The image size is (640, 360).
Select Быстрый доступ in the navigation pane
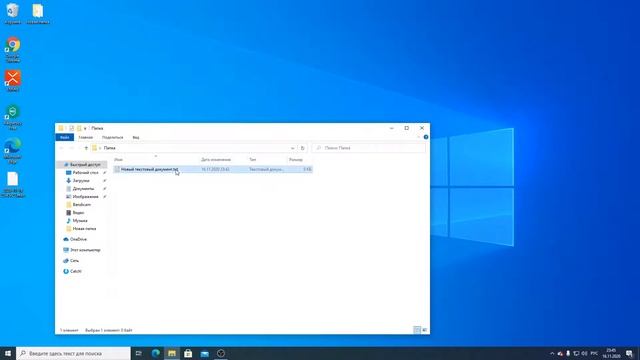pyautogui.click(x=82, y=164)
